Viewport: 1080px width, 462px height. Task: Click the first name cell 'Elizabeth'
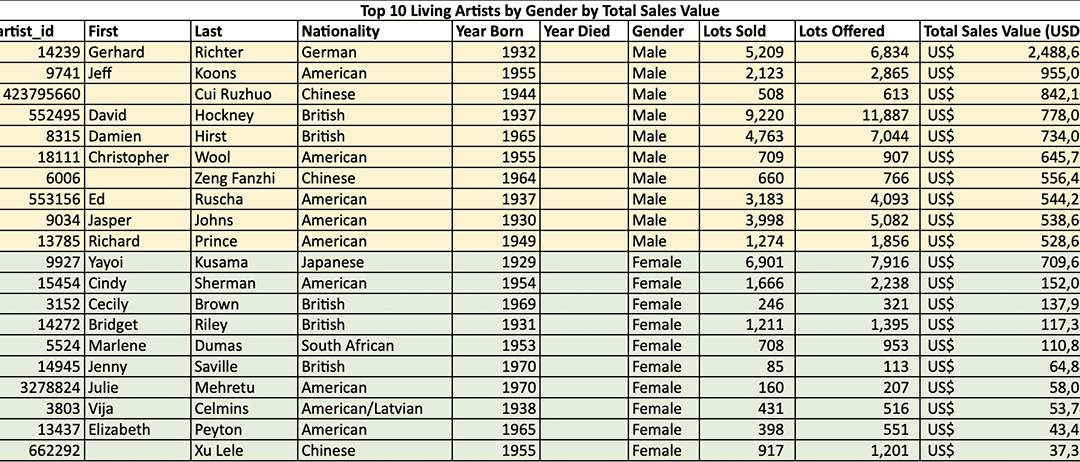[x=119, y=430]
